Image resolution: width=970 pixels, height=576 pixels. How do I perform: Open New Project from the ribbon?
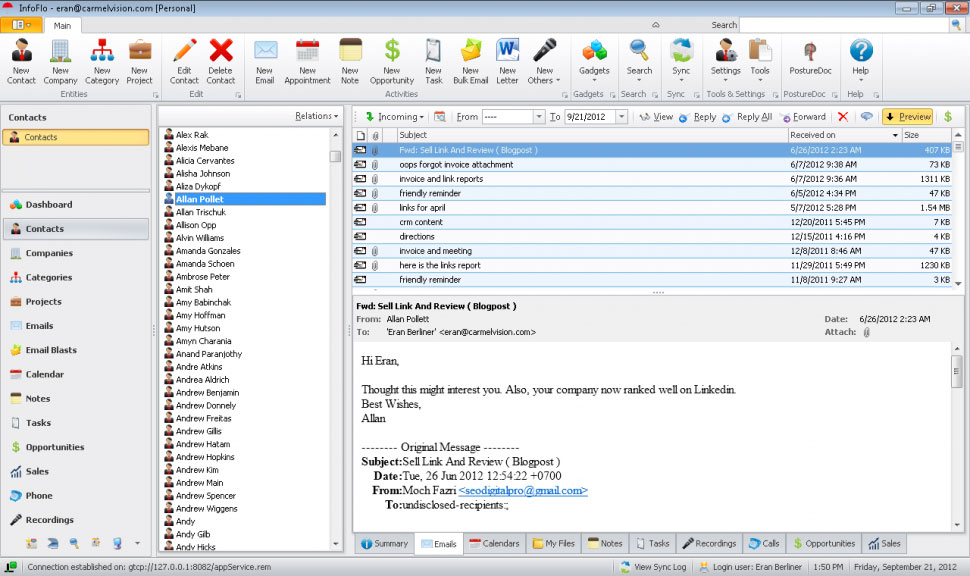(139, 61)
